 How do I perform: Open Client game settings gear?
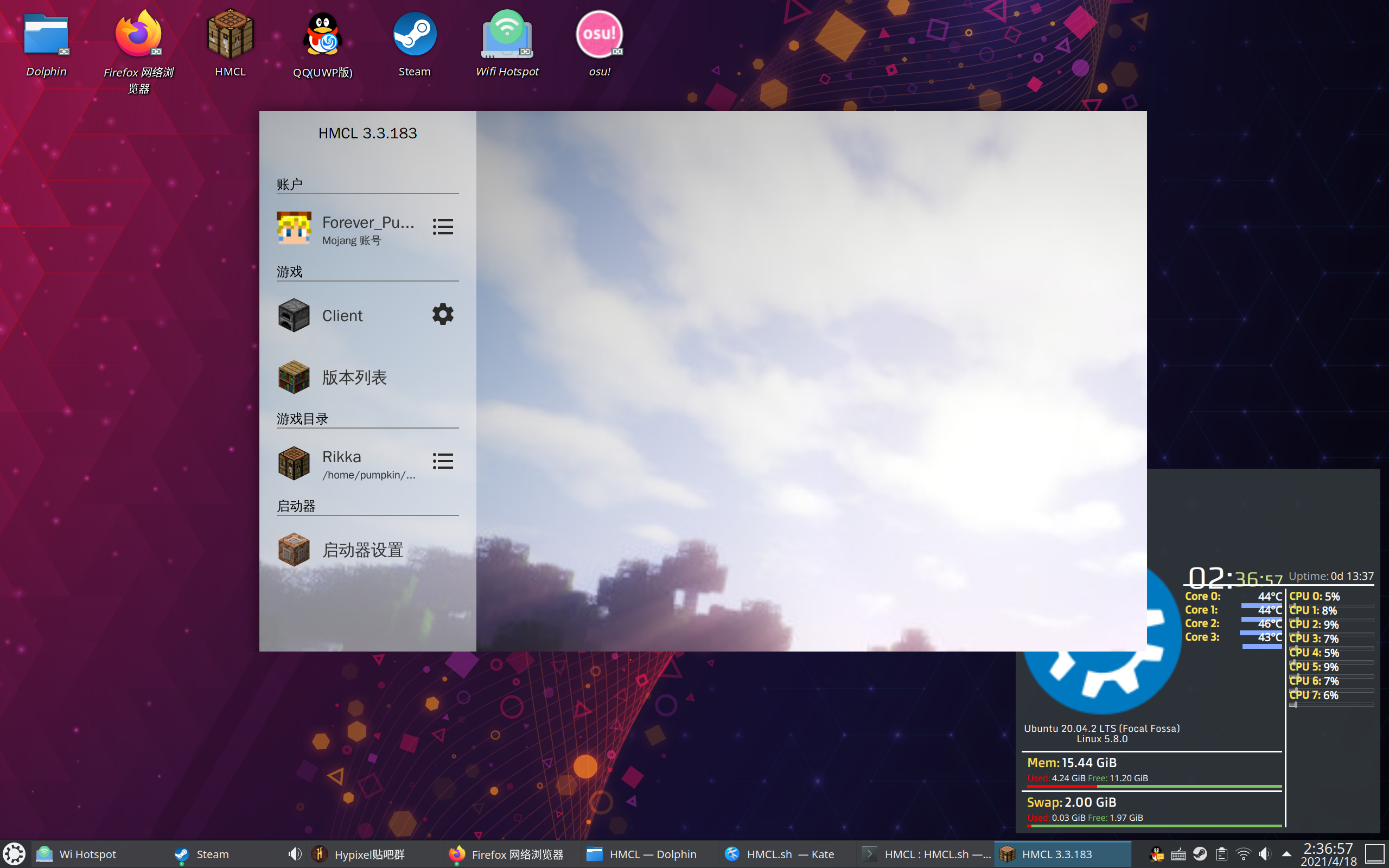[x=443, y=315]
